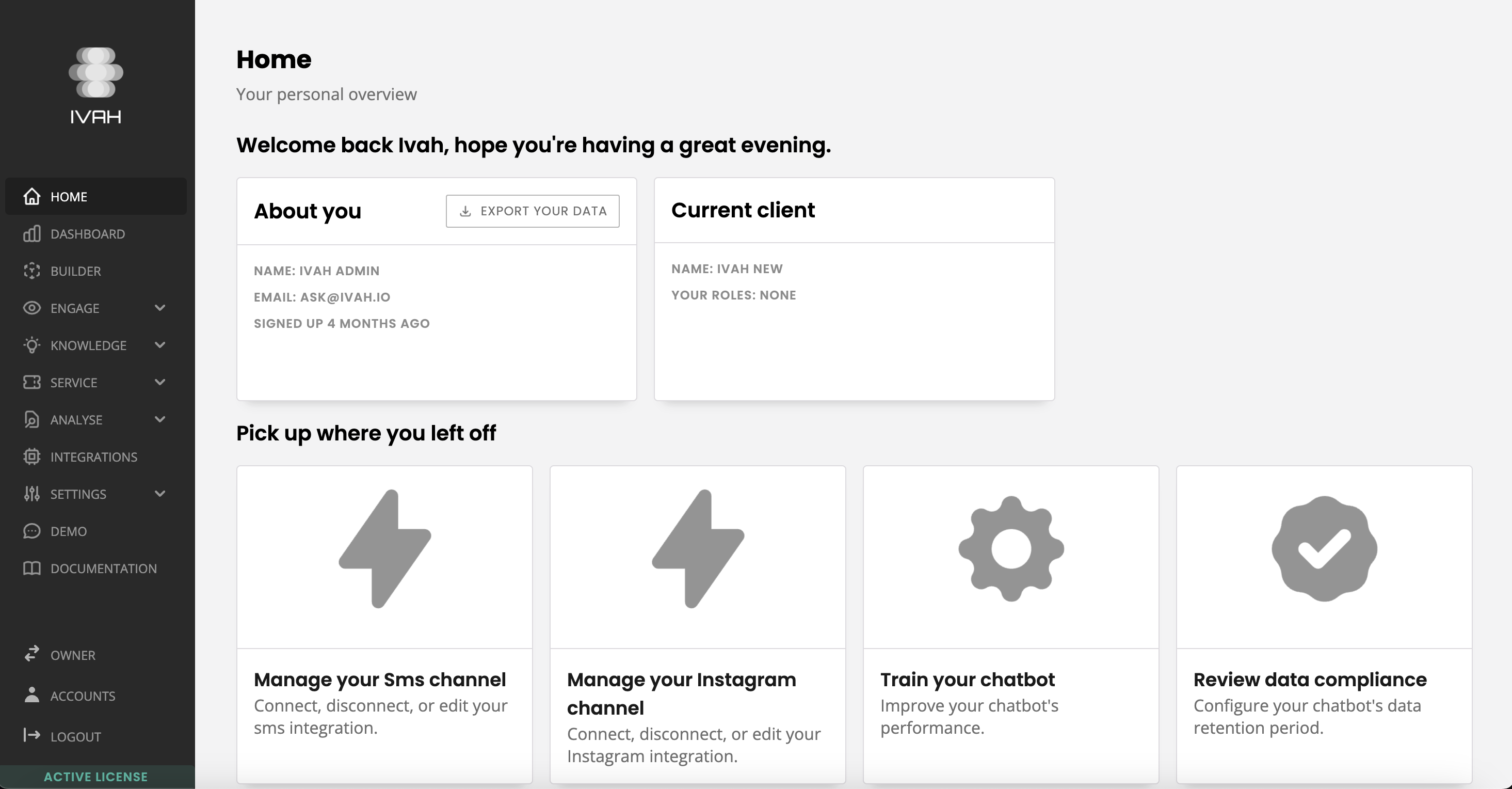Image resolution: width=1512 pixels, height=789 pixels.
Task: Click the Builder icon in sidebar
Action: 31,271
